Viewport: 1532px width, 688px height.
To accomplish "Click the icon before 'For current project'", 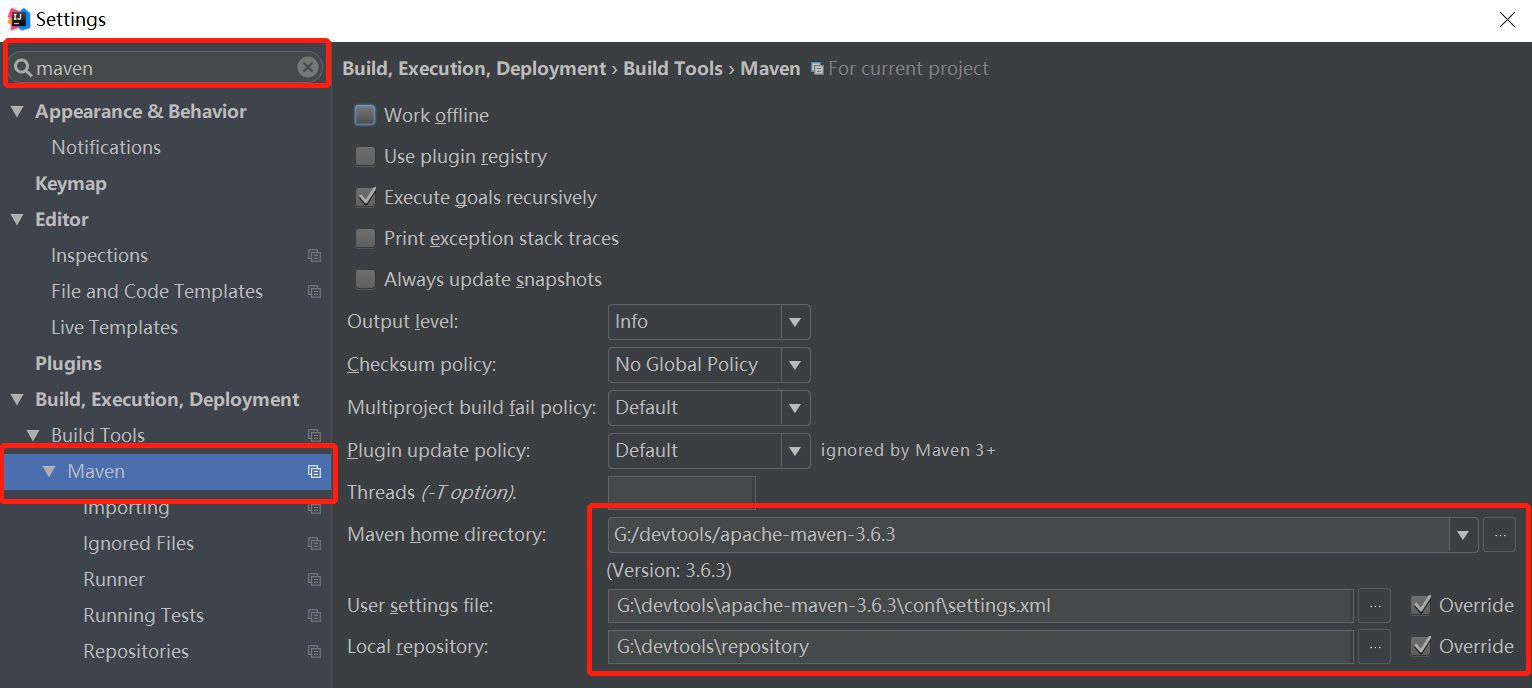I will coord(817,69).
